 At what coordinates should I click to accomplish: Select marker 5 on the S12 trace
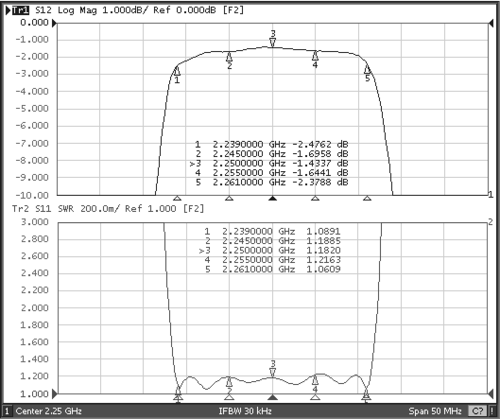tap(367, 73)
